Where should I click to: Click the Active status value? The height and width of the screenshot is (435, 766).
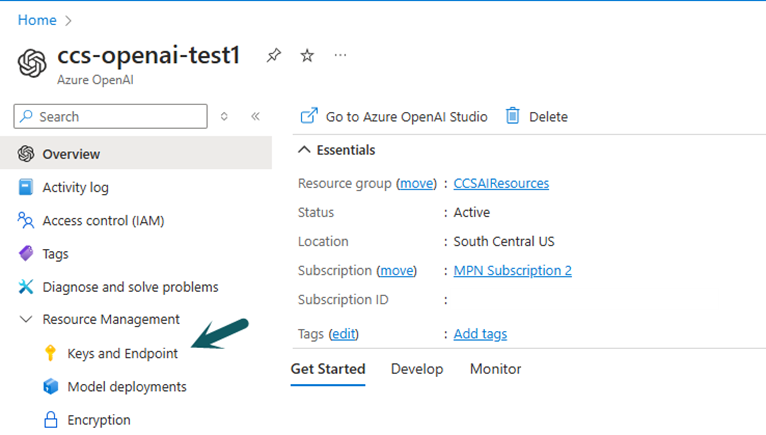(471, 212)
